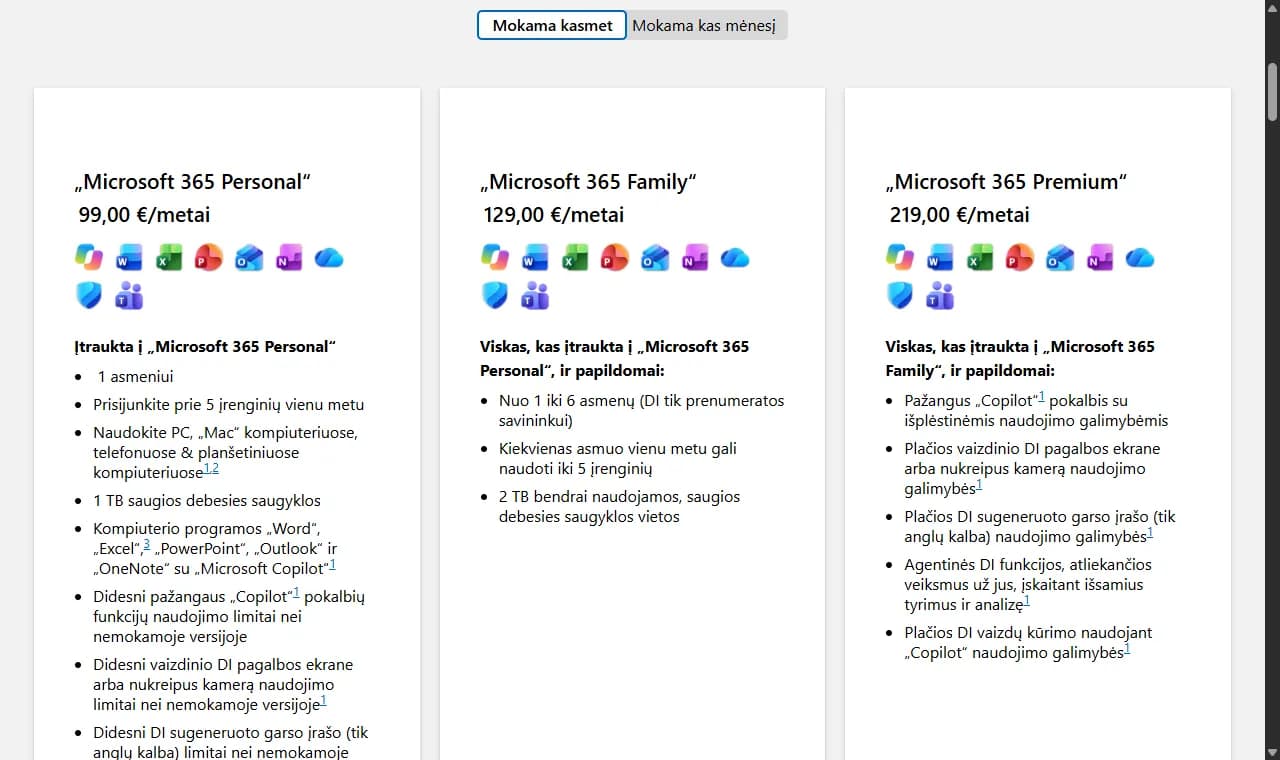Image resolution: width=1280 pixels, height=760 pixels.
Task: Click the Excel icon in the Family plan
Action: point(575,258)
